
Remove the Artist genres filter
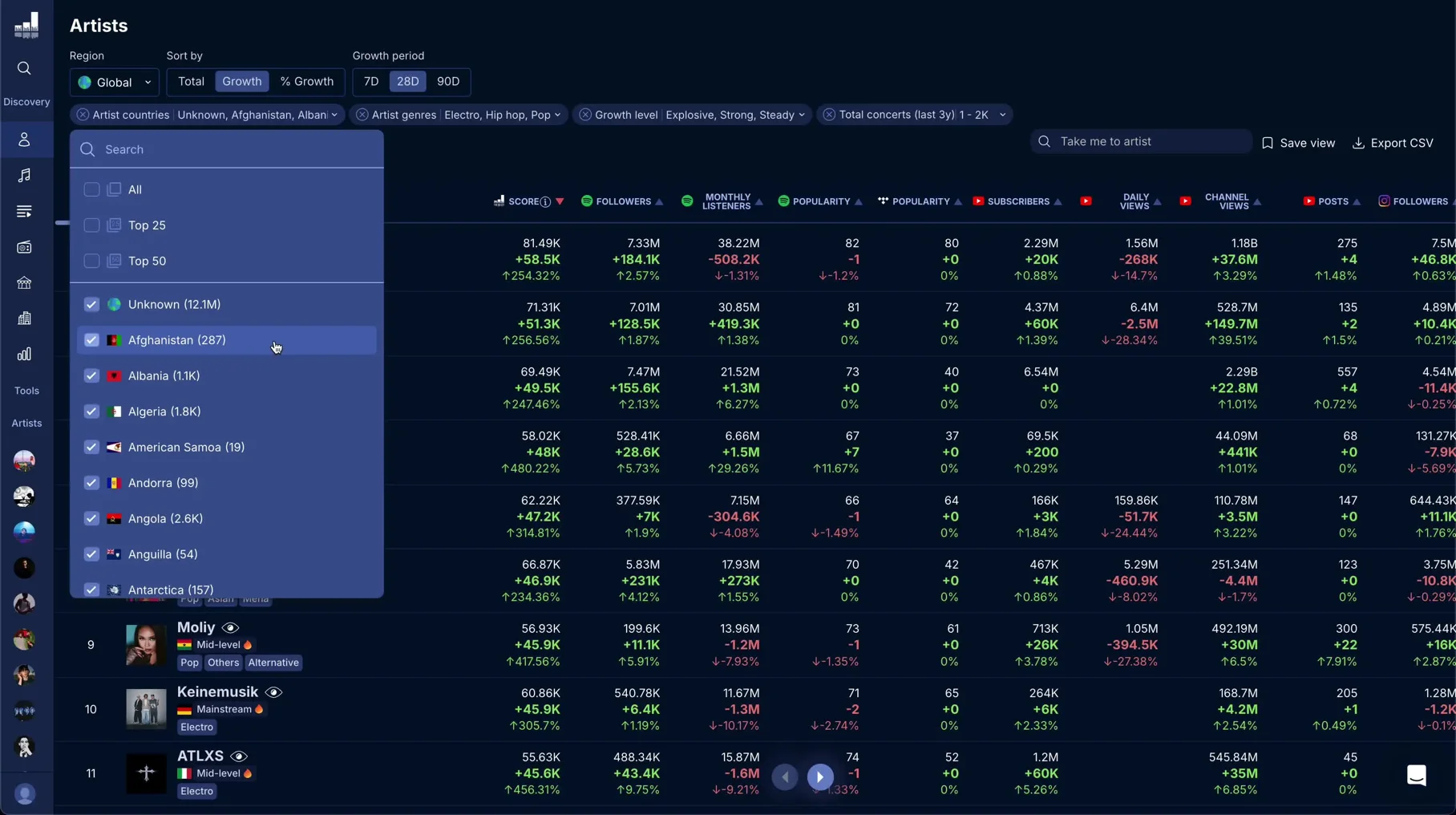coord(362,115)
